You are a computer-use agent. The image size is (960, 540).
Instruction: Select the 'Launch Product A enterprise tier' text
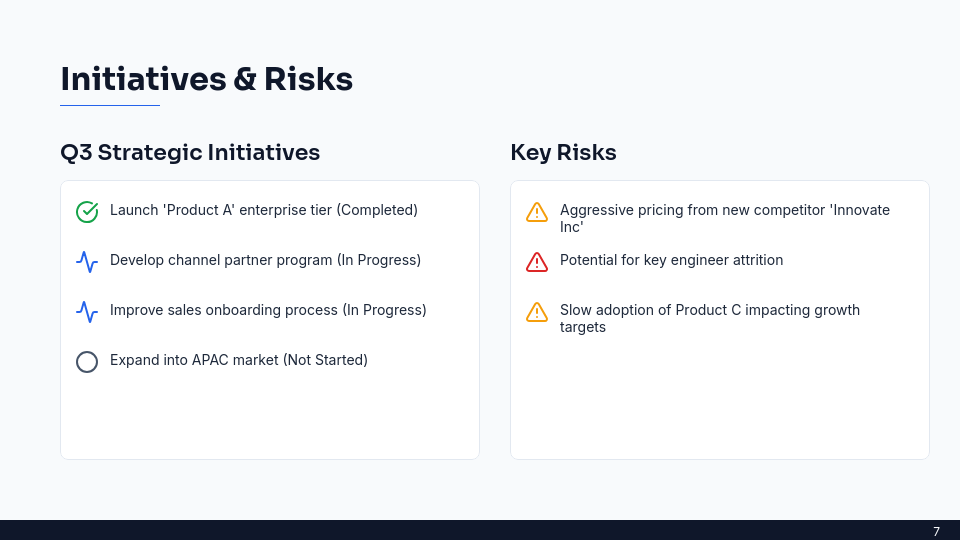[x=263, y=210]
